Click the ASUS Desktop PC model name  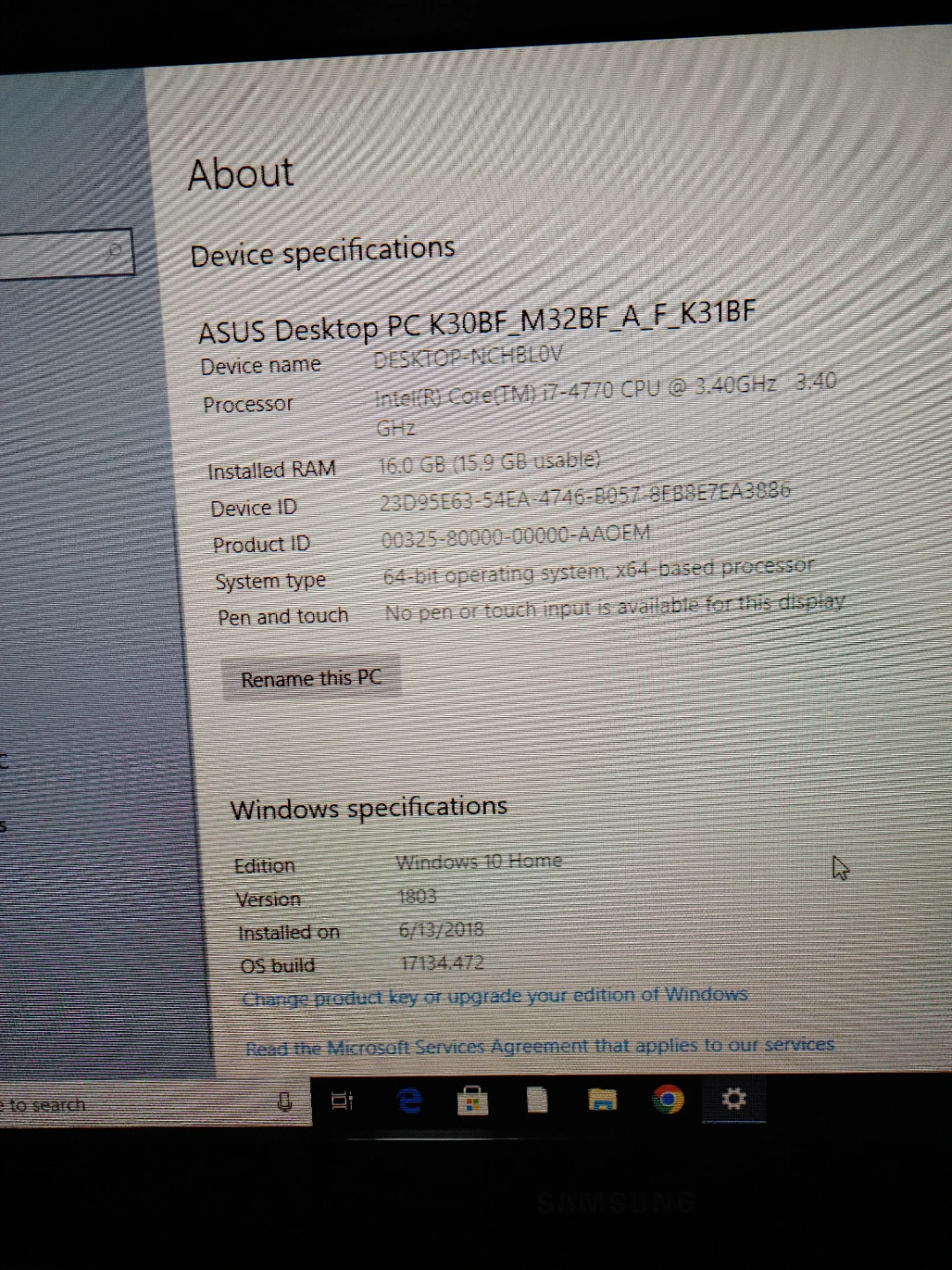[x=477, y=323]
